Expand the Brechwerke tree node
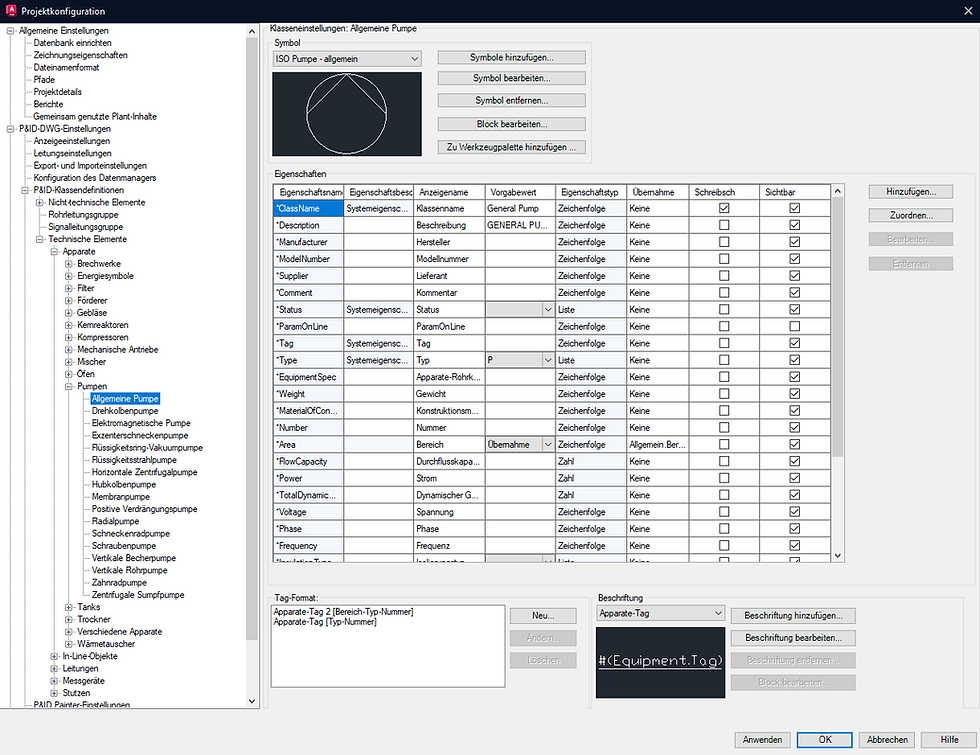 pos(69,264)
